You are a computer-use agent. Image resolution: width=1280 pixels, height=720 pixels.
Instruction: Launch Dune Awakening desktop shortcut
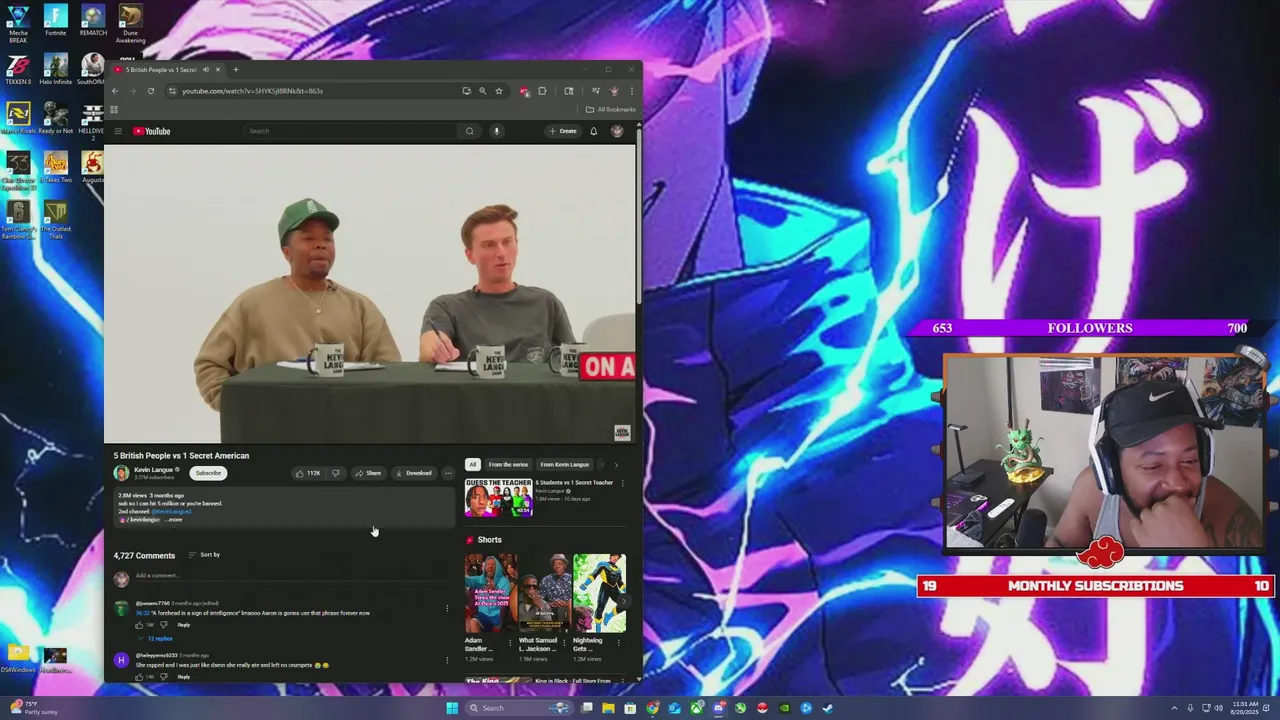130,24
